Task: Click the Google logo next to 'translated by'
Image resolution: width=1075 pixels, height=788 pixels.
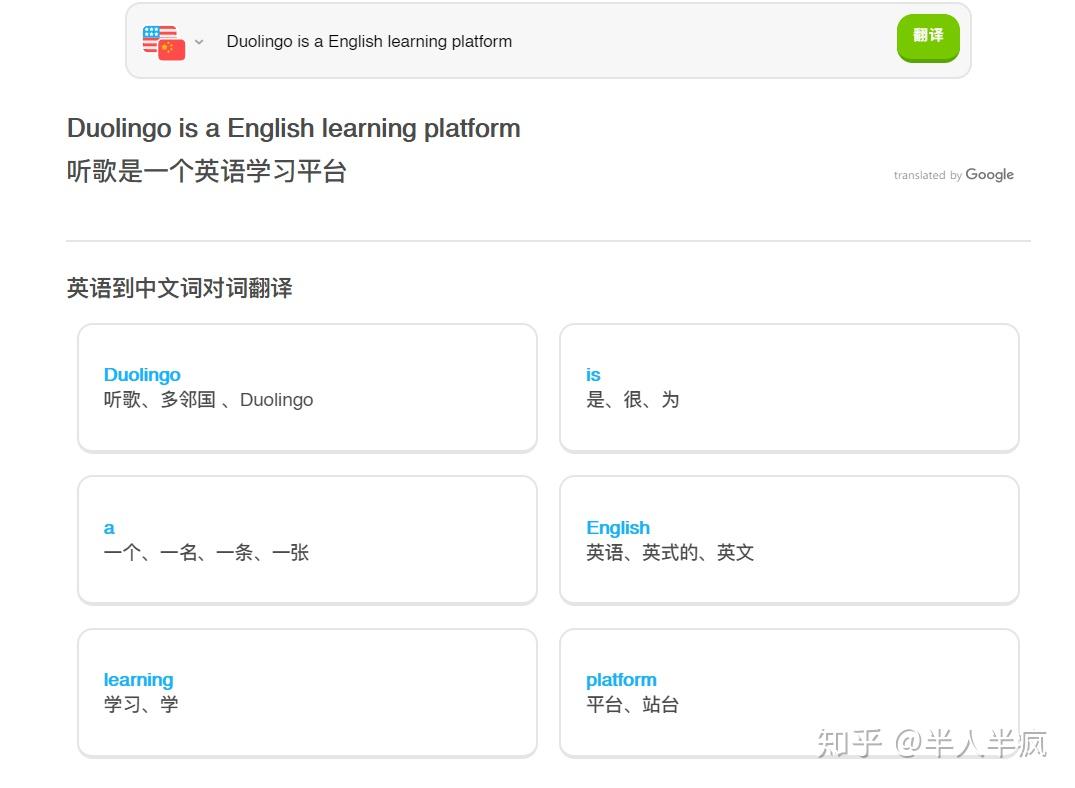Action: [990, 174]
